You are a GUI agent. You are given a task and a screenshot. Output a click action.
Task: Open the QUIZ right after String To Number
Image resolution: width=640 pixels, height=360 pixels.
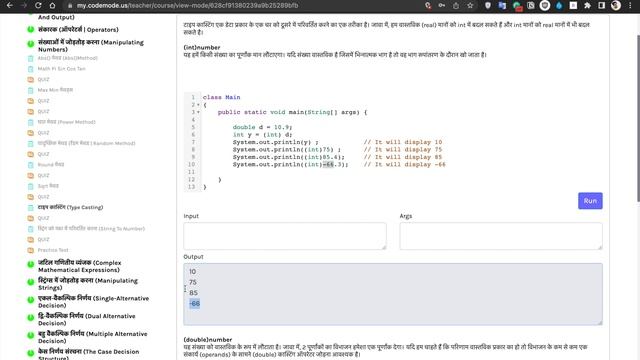point(43,239)
